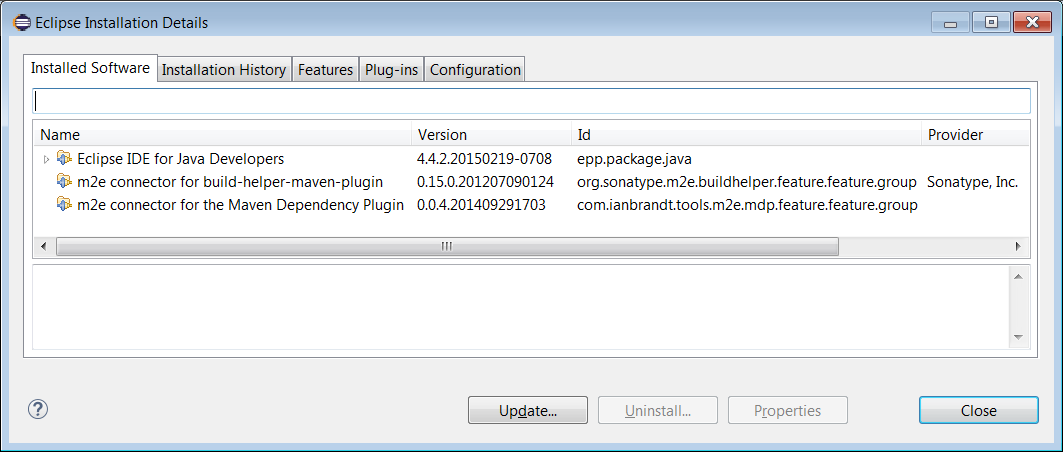Click the Maven Dependency Plugin connector icon
This screenshot has height=452, width=1063.
tap(65, 204)
